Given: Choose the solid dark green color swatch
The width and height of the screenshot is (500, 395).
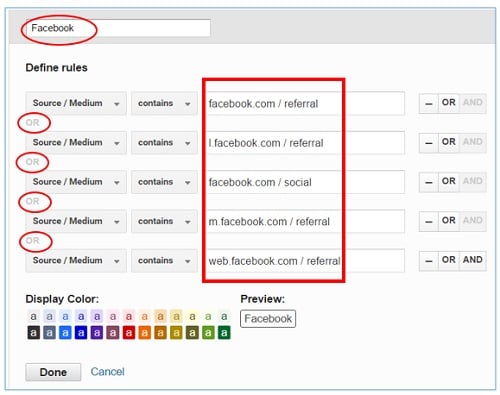Looking at the screenshot, I should tap(224, 332).
